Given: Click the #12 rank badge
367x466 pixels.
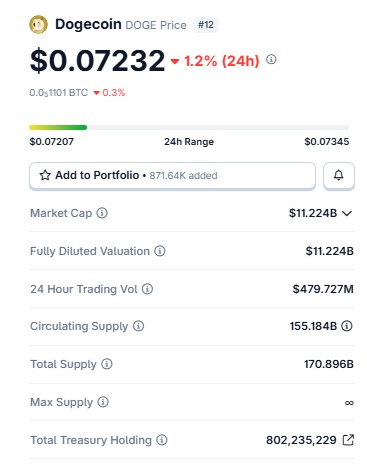Looking at the screenshot, I should 206,25.
